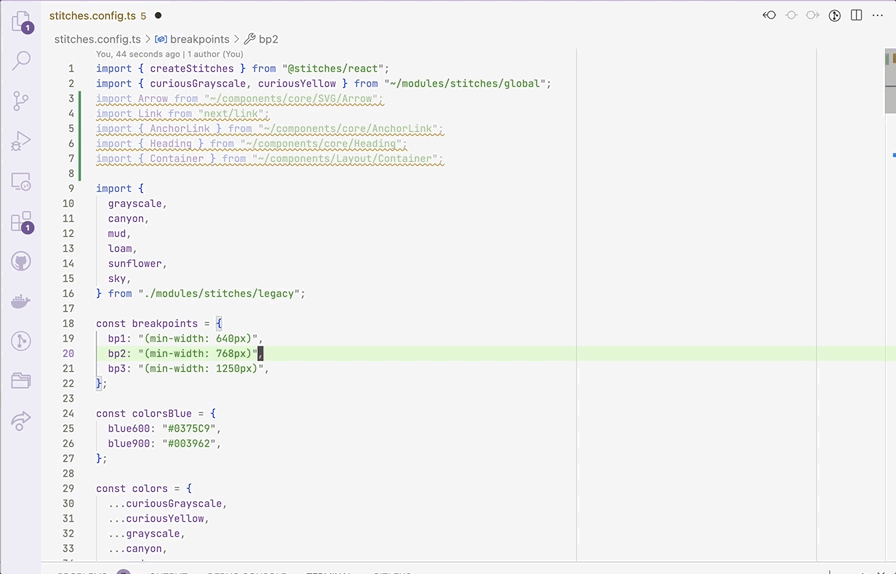Open the Live Share arrow icon

tap(20, 421)
